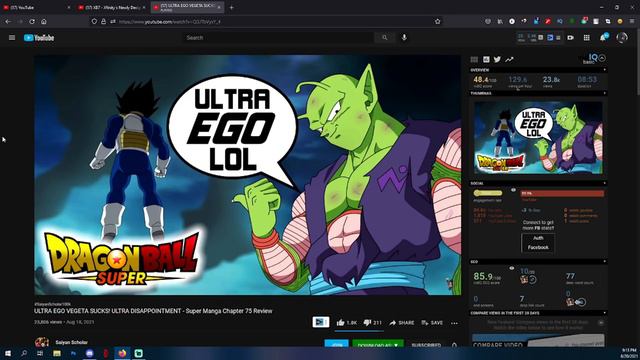Go back with browser back arrow

tap(8, 21)
